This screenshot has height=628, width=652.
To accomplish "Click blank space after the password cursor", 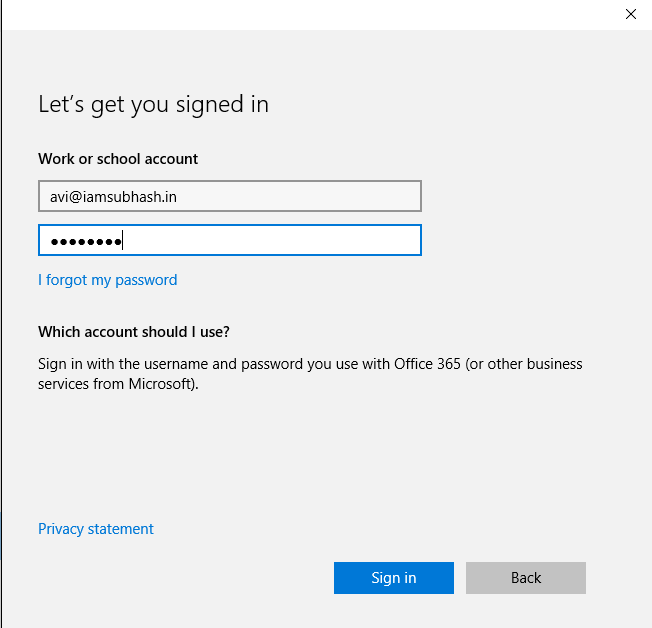I will 300,241.
